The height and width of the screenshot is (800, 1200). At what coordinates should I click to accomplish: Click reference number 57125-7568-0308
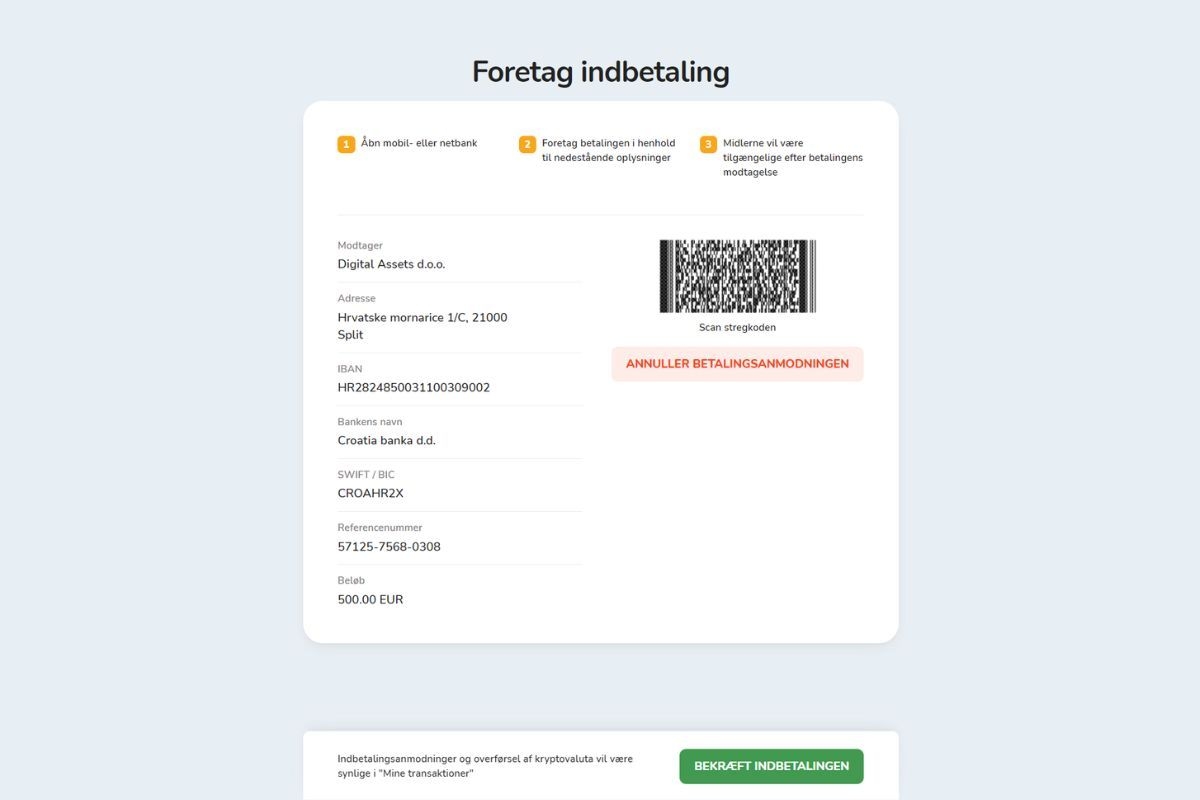[x=389, y=547]
